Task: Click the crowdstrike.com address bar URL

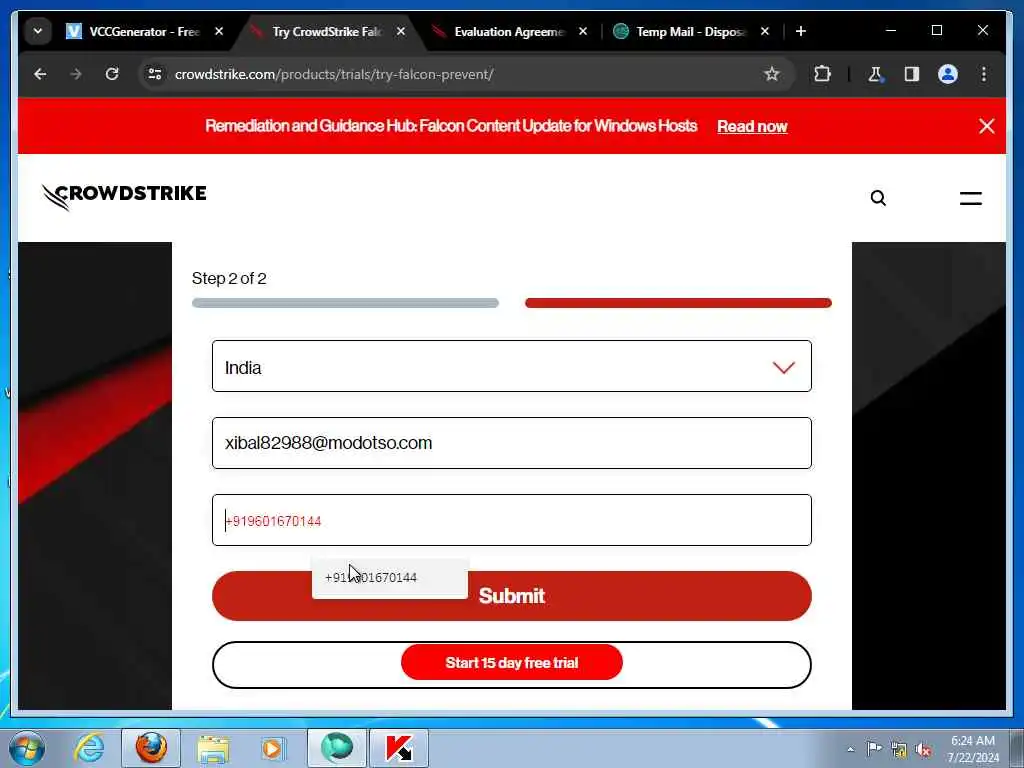Action: [334, 74]
